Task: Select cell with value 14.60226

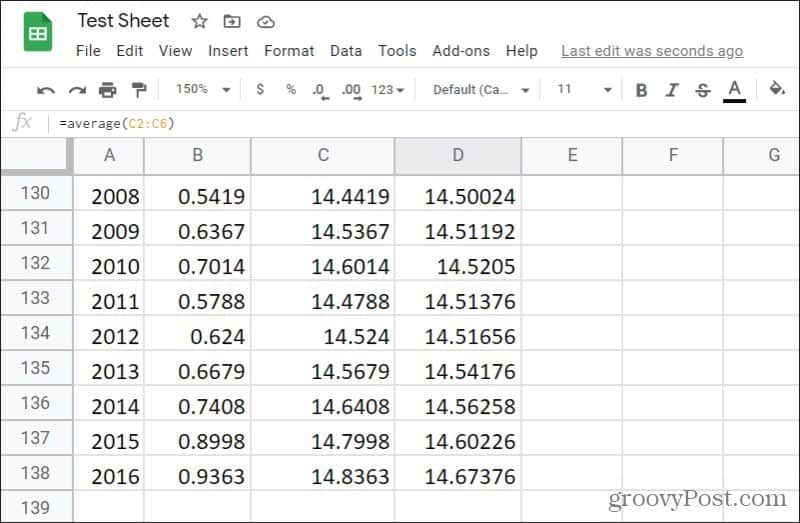Action: click(458, 438)
